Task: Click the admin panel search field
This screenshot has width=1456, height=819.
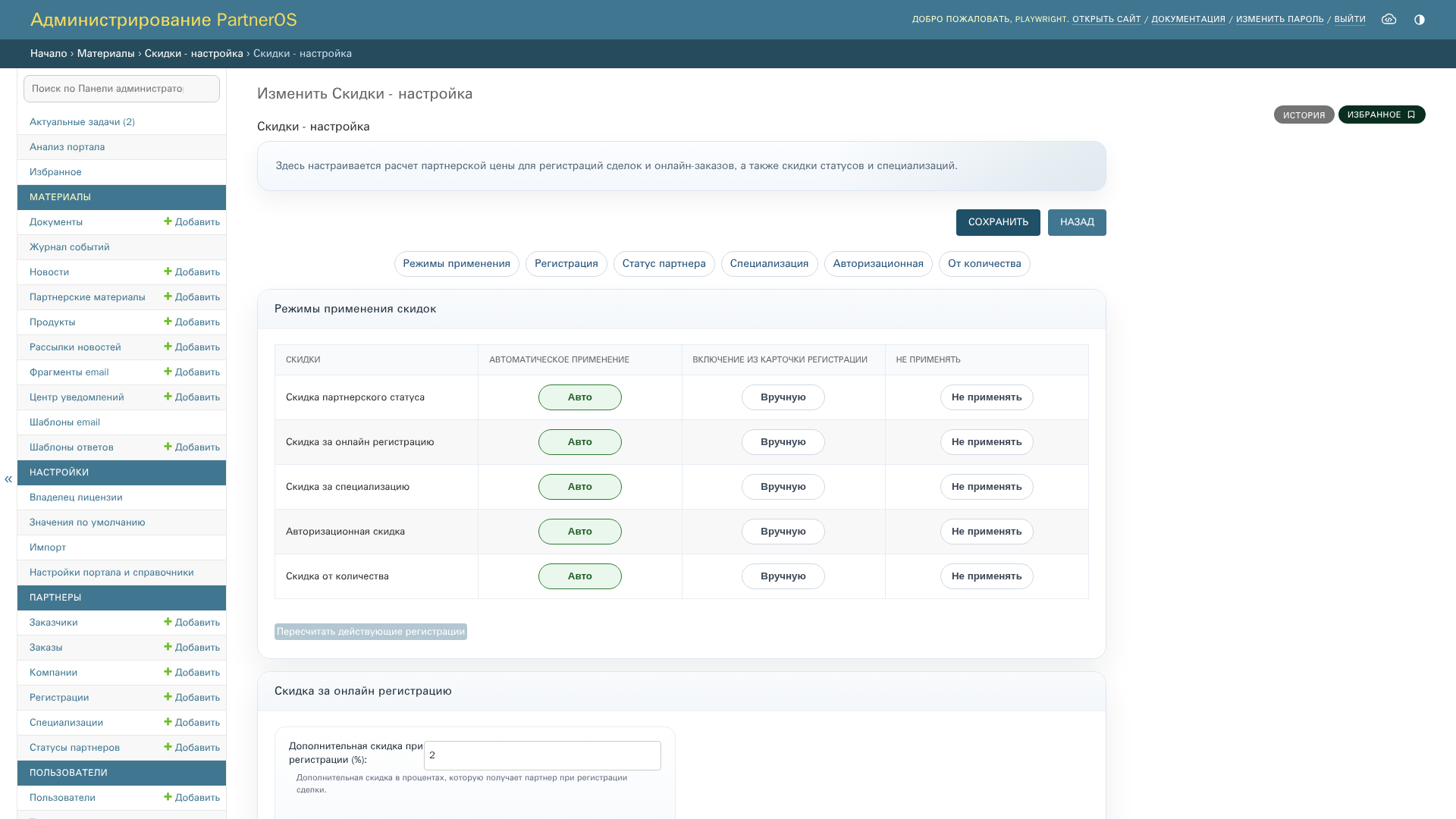Action: click(121, 89)
